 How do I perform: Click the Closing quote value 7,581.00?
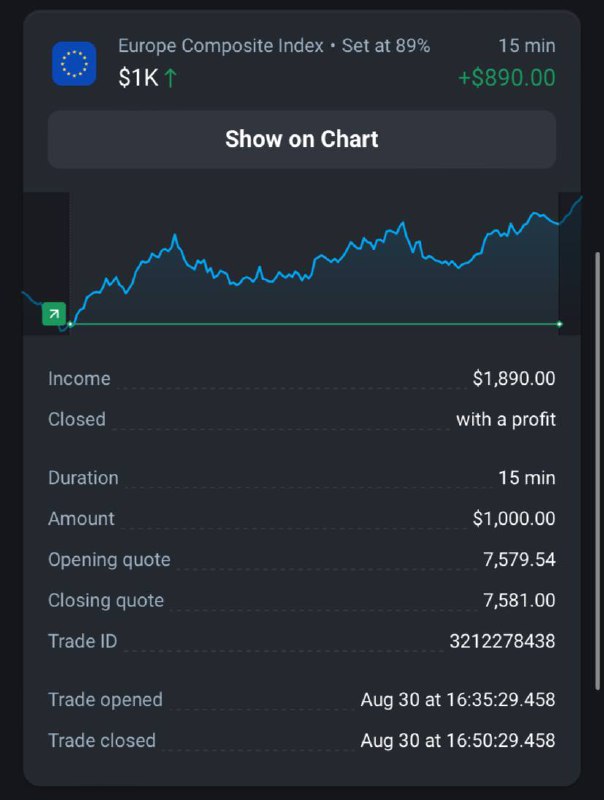coord(519,600)
